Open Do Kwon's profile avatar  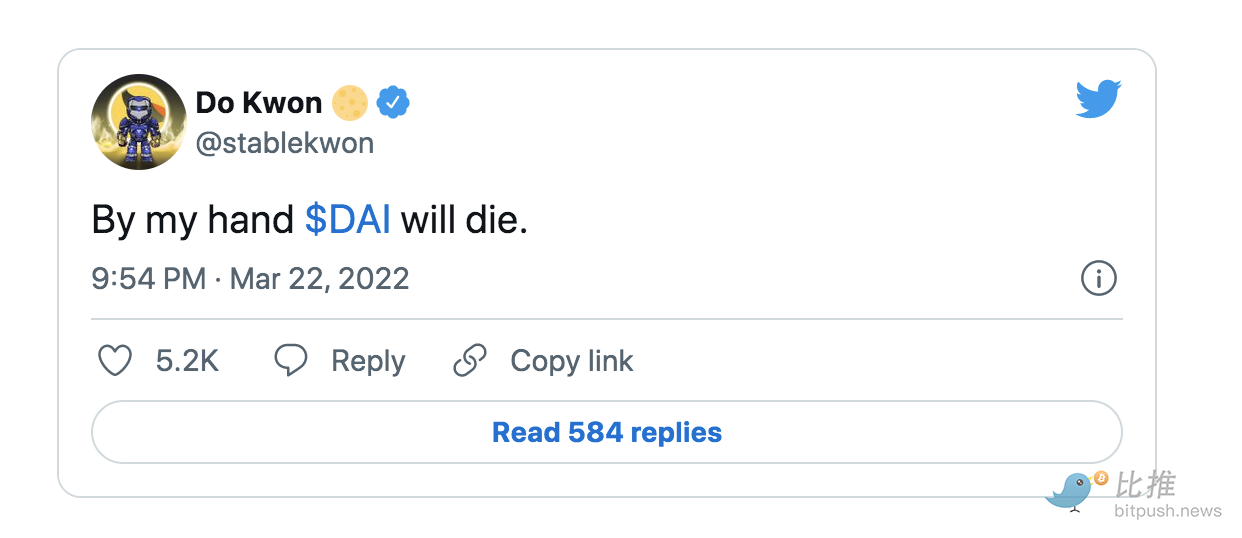coord(139,122)
